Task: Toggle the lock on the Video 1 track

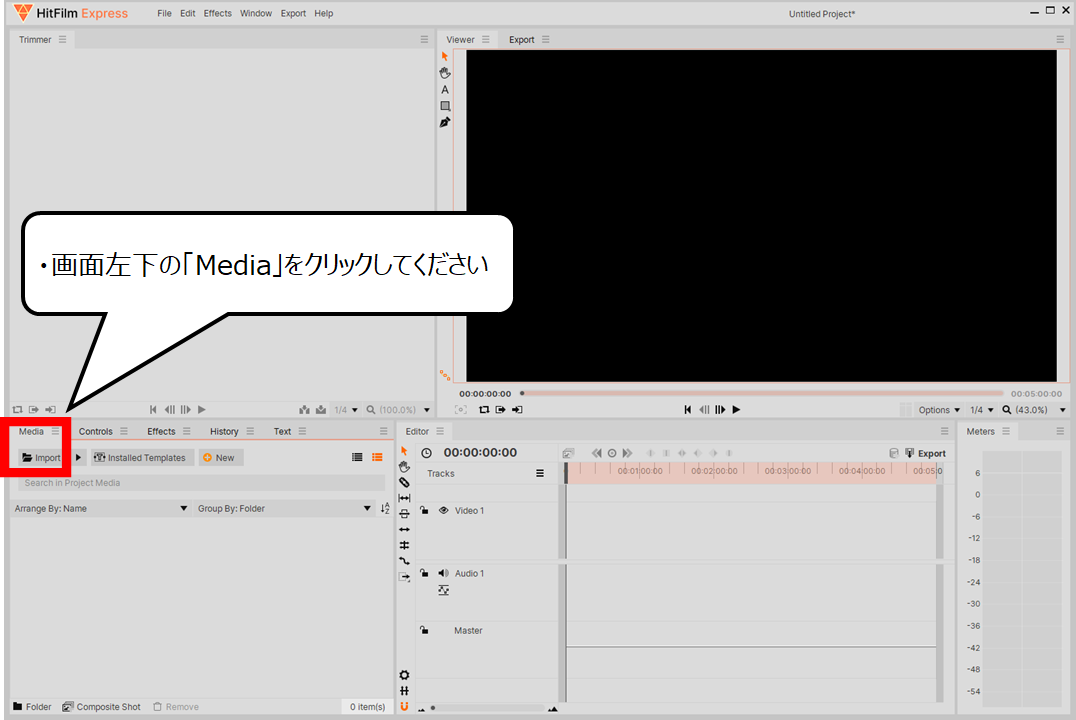Action: (x=424, y=511)
